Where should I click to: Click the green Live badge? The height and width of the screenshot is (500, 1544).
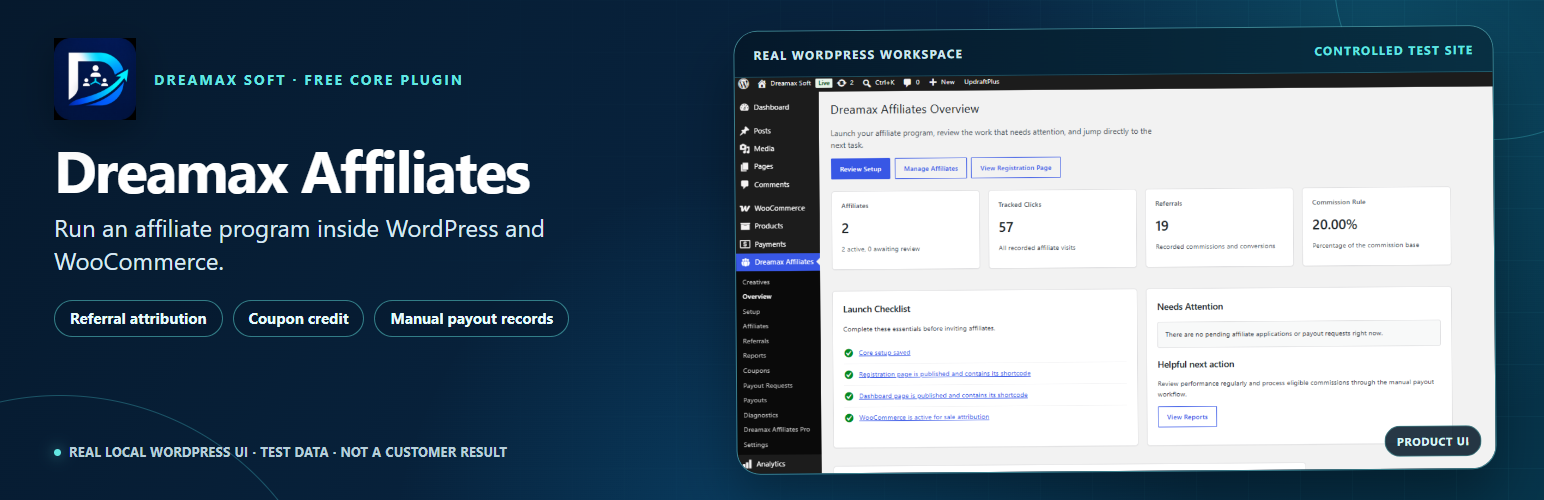(824, 83)
